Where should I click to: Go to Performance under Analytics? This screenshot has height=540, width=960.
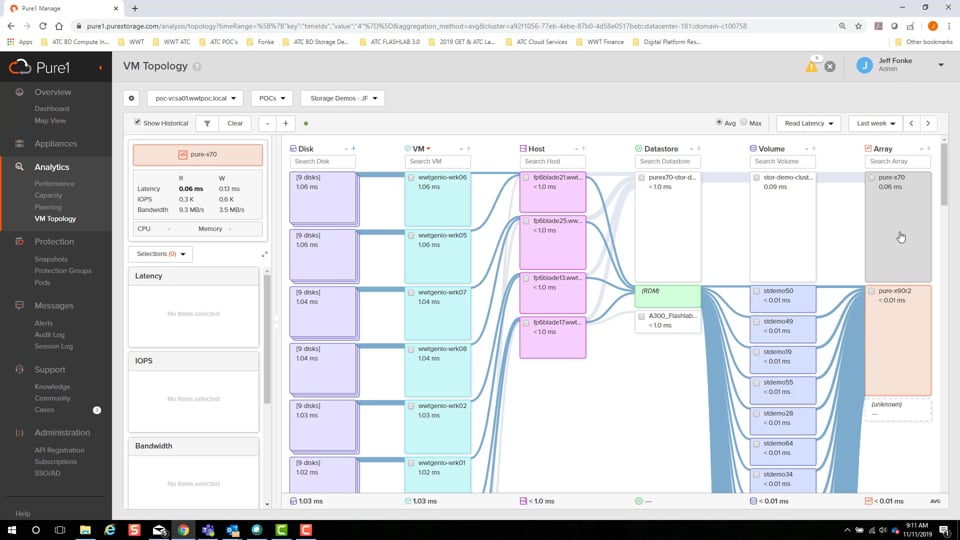(54, 184)
